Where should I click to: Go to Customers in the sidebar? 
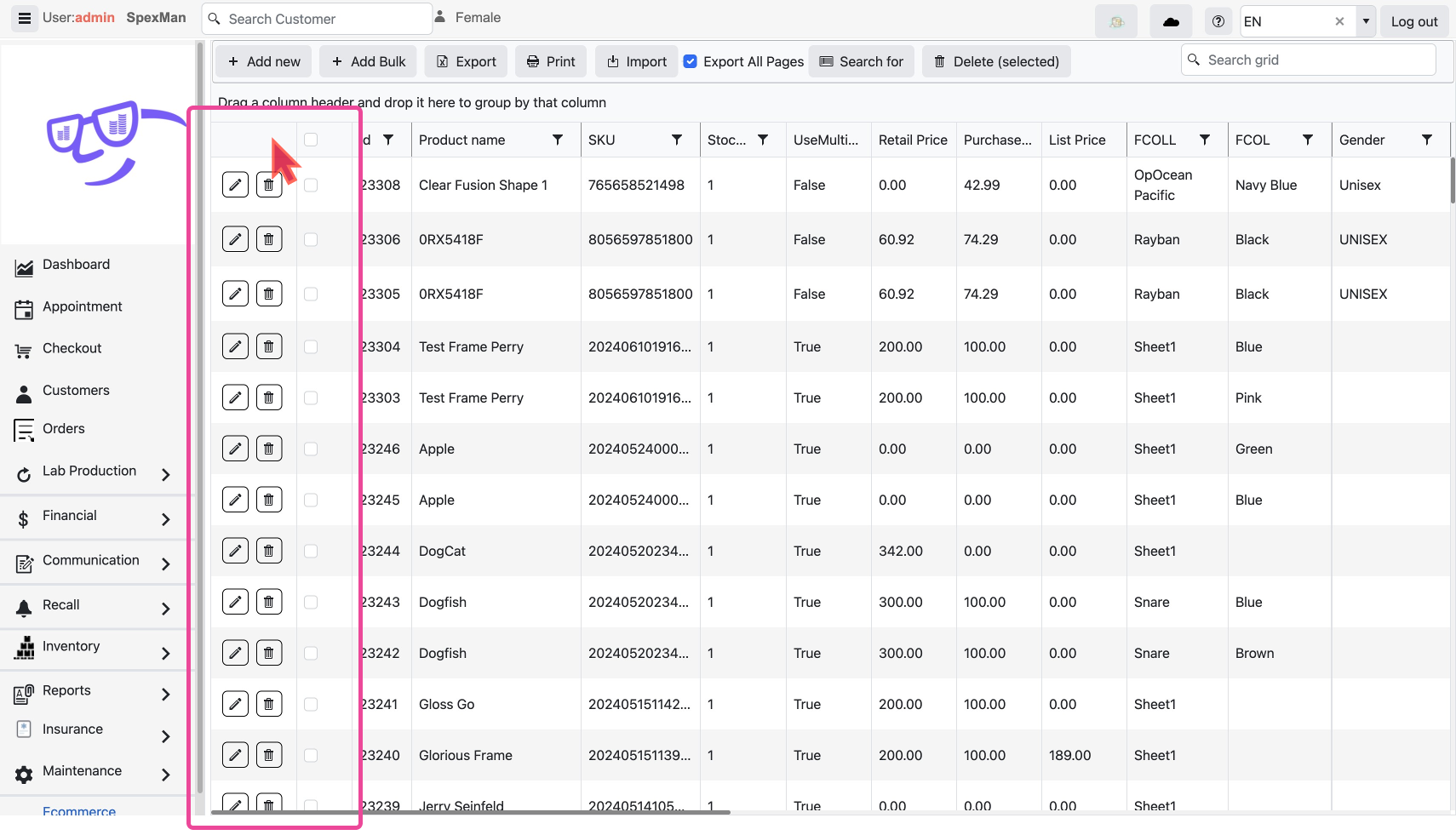click(76, 391)
